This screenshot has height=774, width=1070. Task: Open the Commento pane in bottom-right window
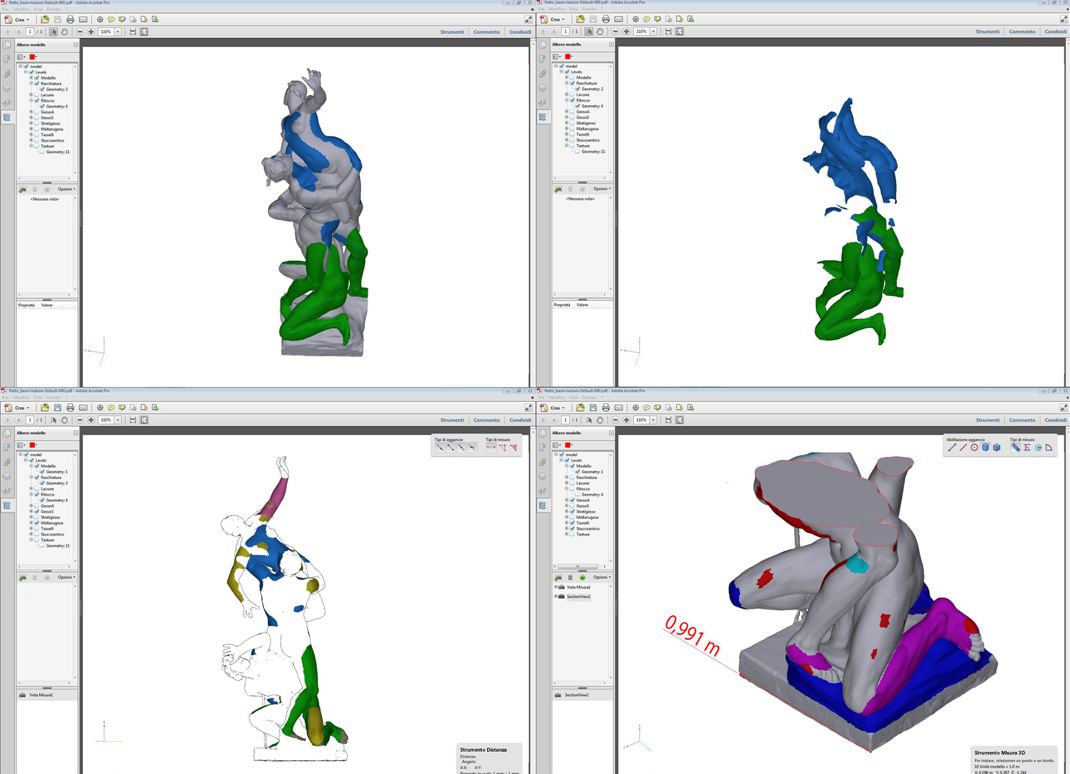[x=1022, y=420]
